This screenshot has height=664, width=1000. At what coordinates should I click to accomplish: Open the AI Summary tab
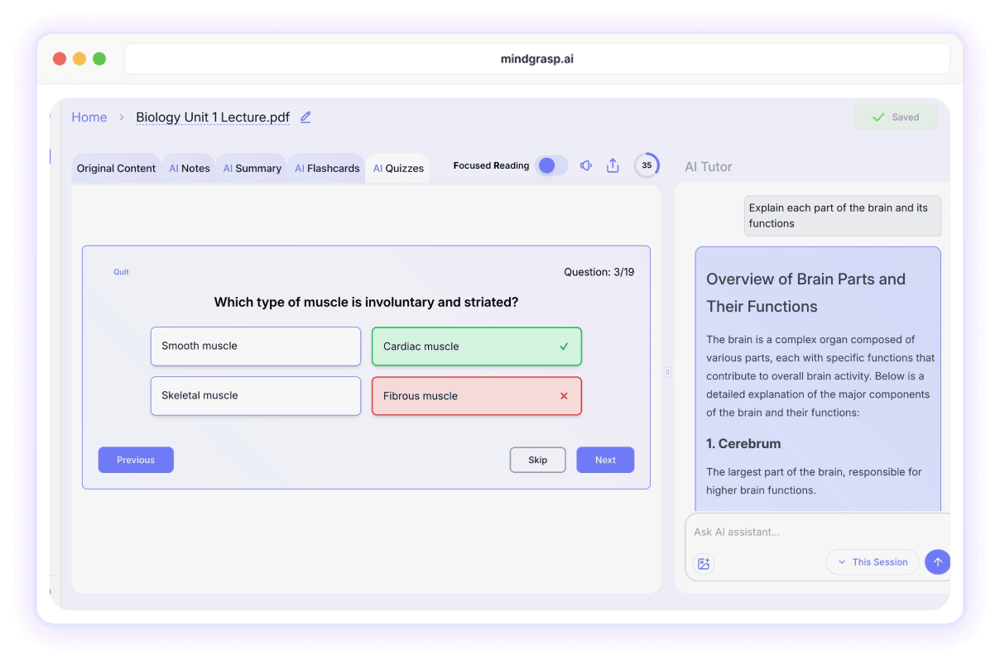click(252, 168)
